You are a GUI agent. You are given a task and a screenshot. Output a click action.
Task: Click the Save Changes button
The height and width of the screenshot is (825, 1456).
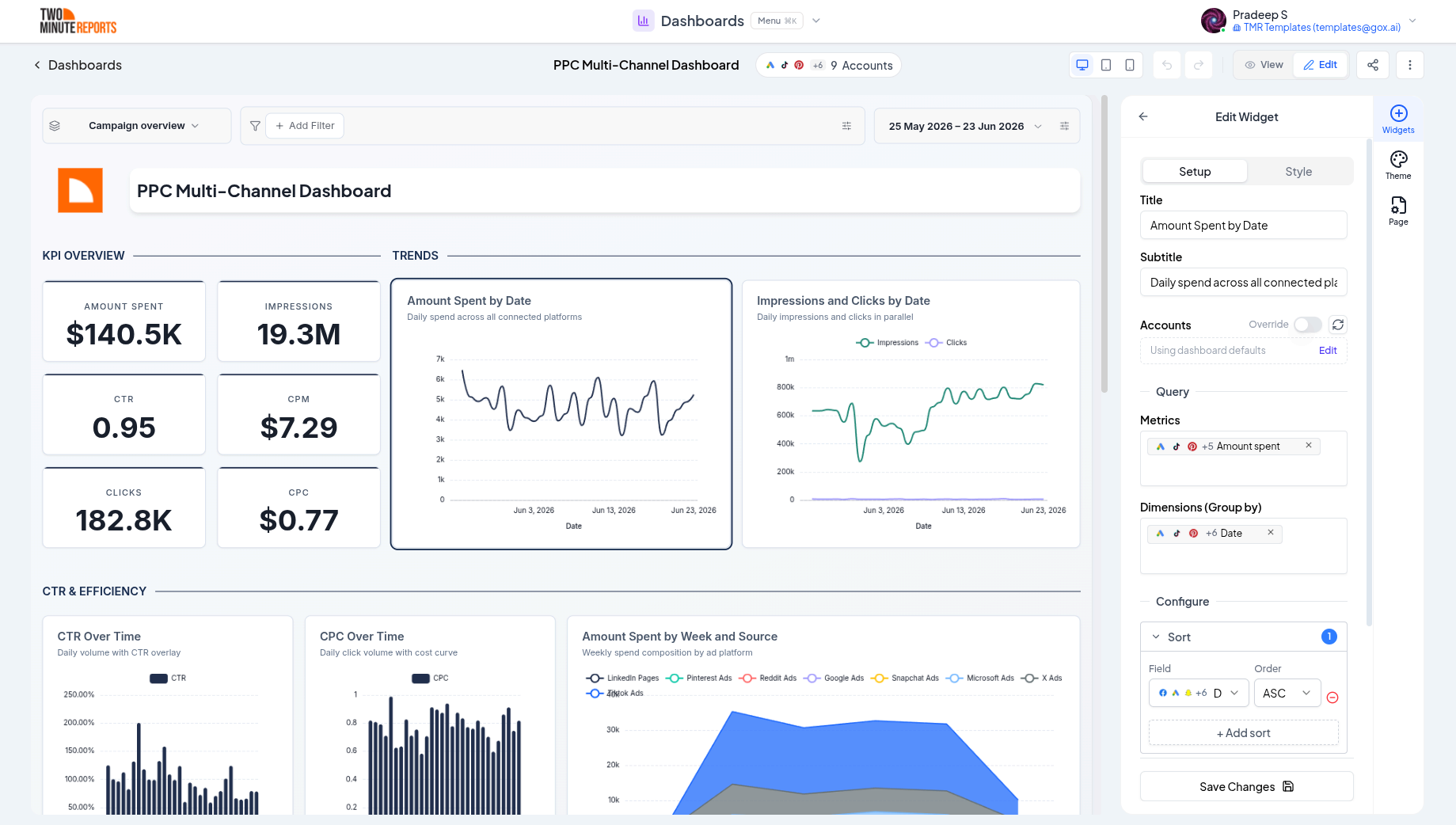pyautogui.click(x=1246, y=786)
